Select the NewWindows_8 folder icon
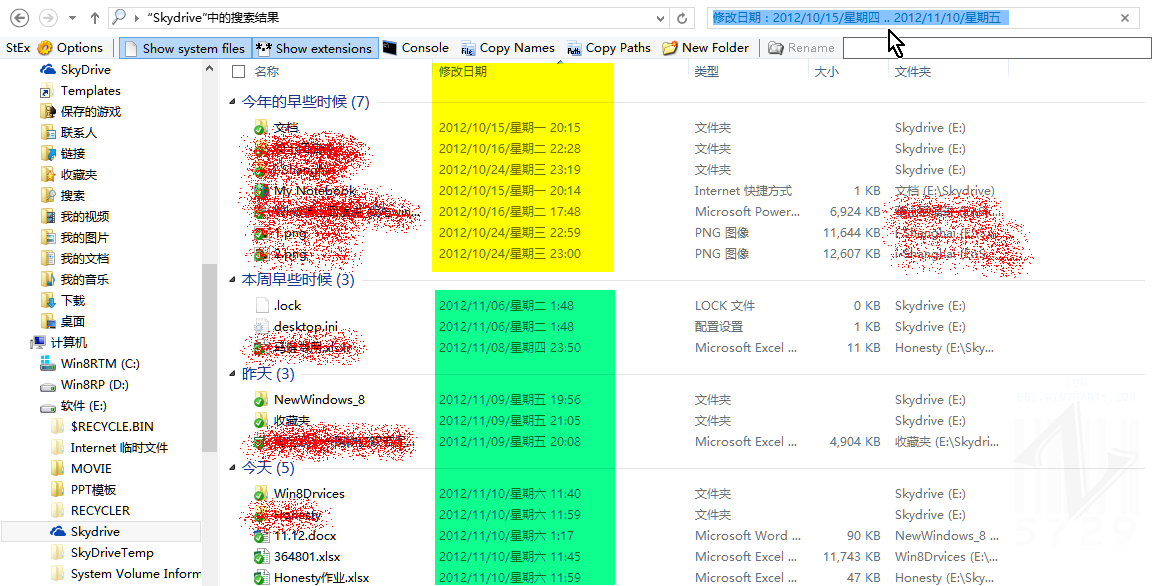This screenshot has height=586, width=1152. pyautogui.click(x=260, y=399)
